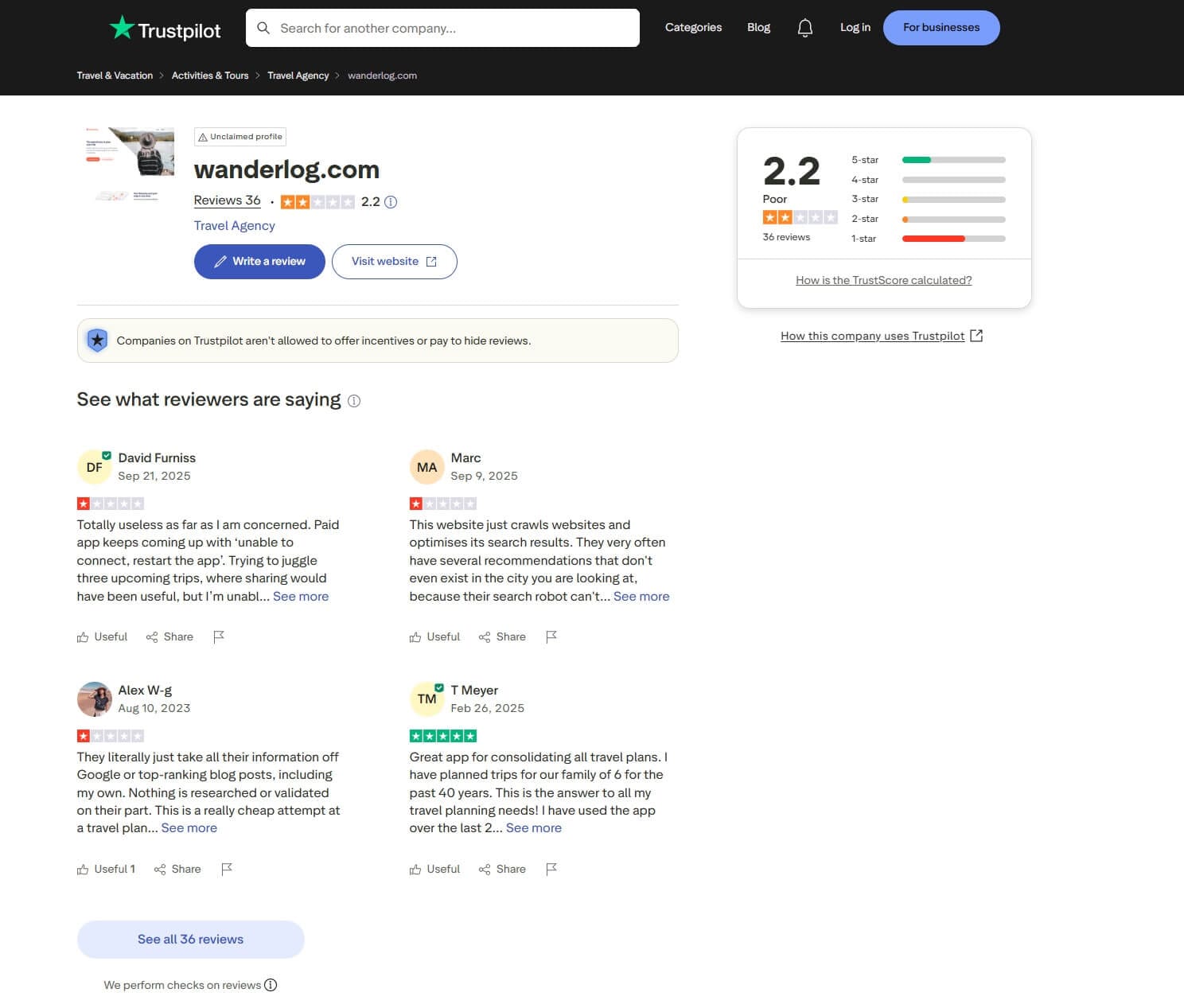Click the 1-star rating bar
This screenshot has width=1184, height=1008.
coord(952,238)
